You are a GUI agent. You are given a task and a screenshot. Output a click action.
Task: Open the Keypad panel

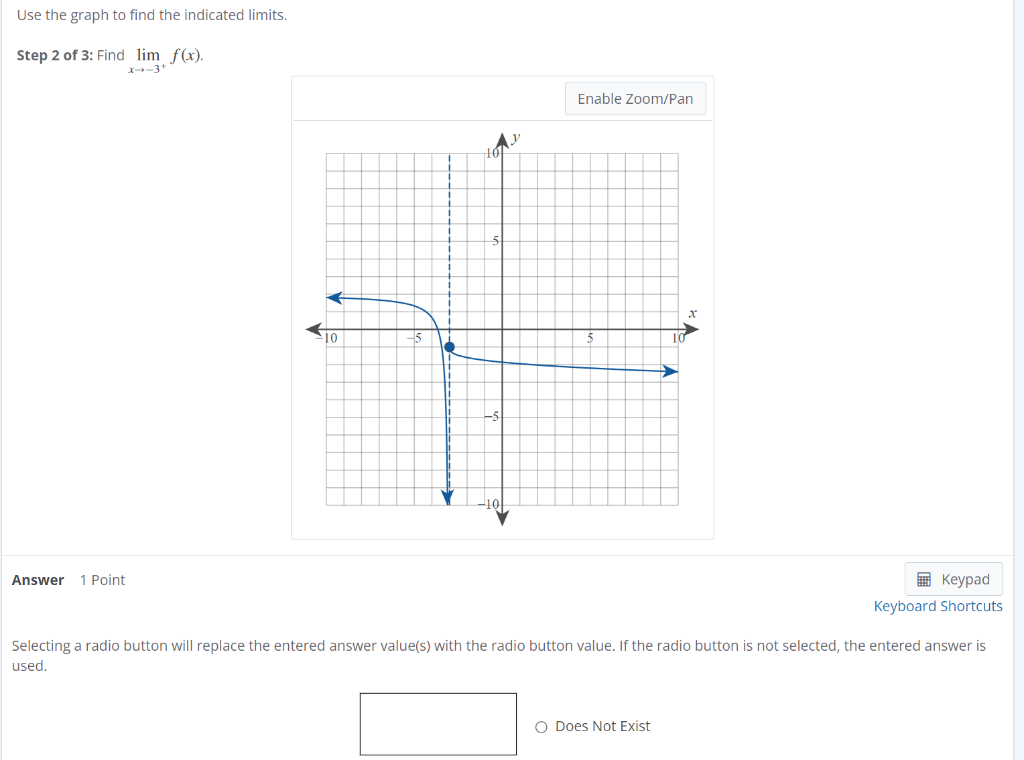coord(953,578)
